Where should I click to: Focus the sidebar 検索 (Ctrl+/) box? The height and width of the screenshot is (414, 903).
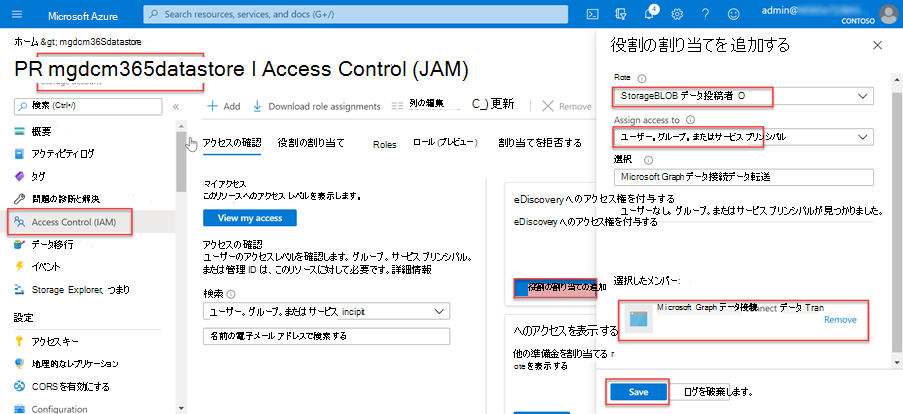(x=88, y=107)
